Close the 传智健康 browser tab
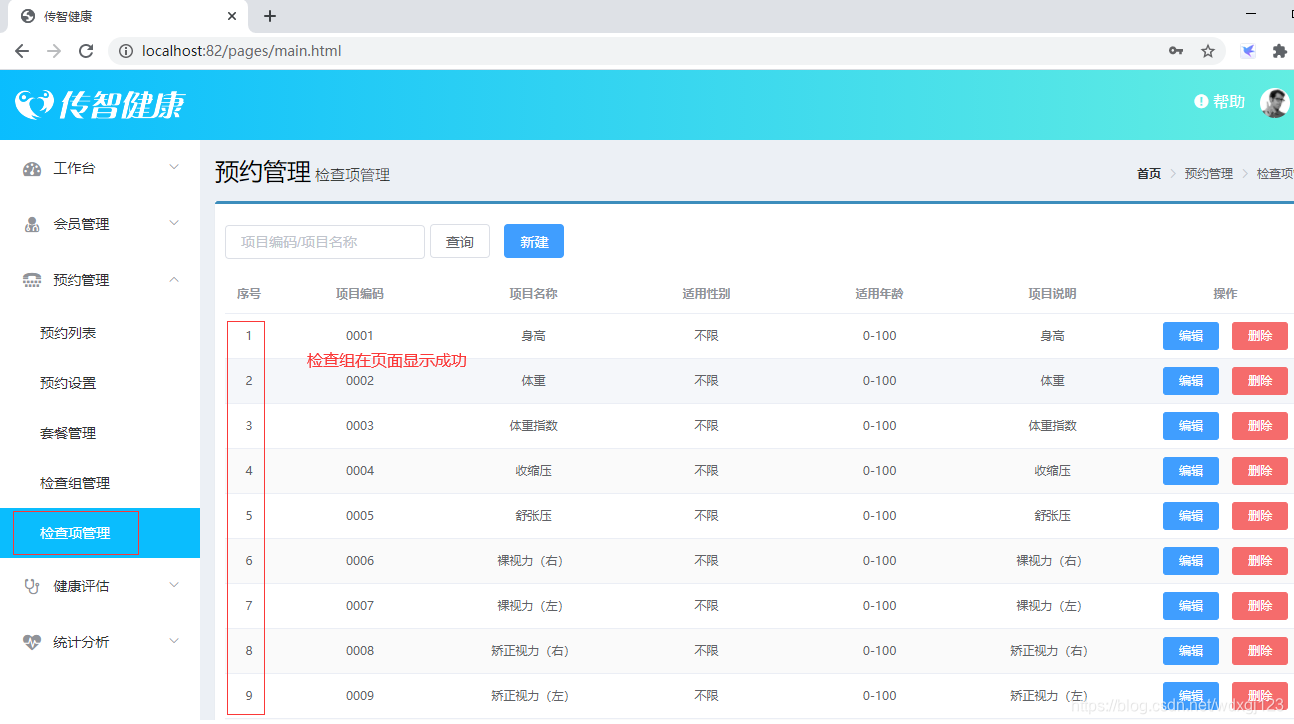Image resolution: width=1294 pixels, height=724 pixels. (232, 16)
